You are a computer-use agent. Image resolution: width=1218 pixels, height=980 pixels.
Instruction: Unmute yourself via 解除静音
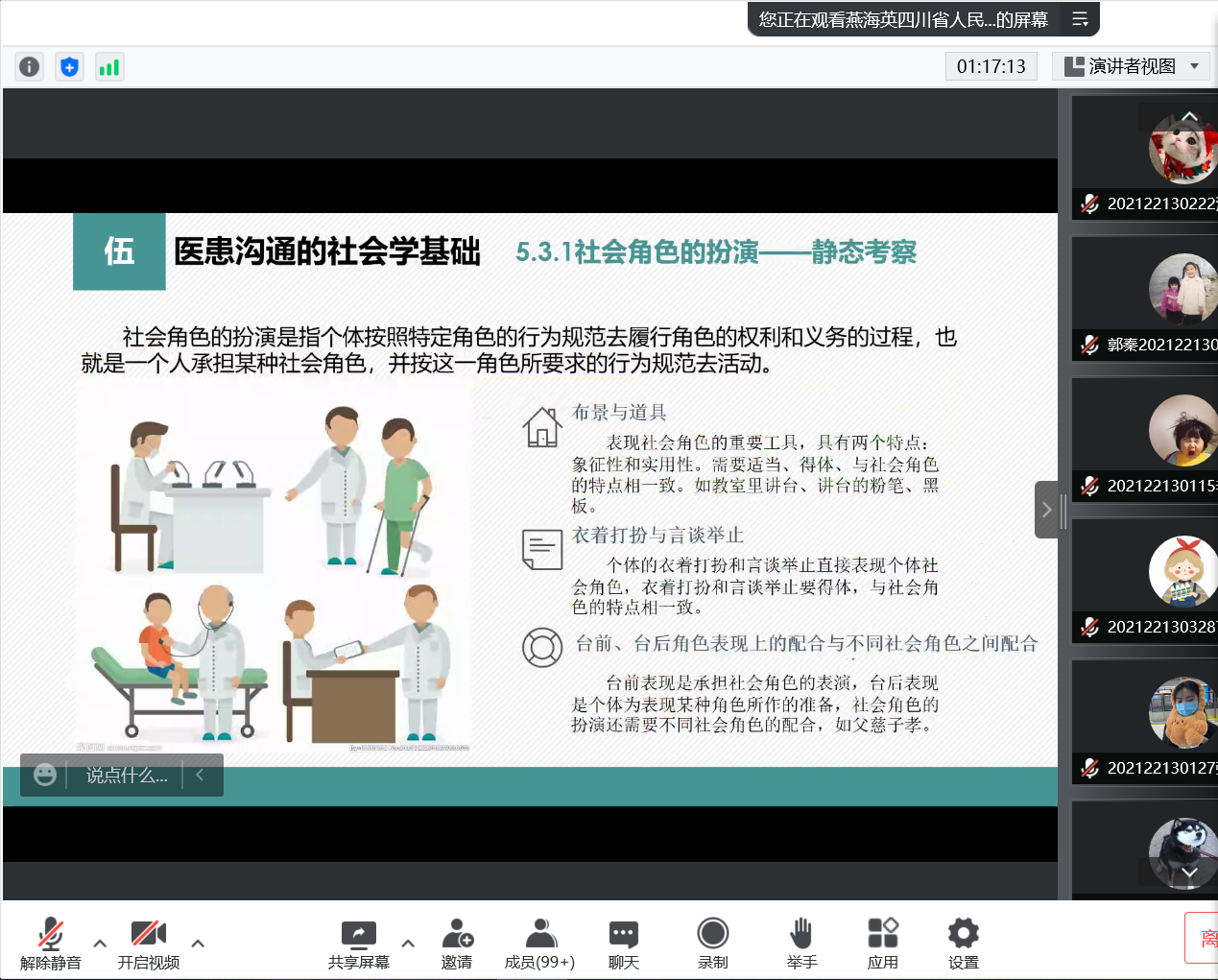[50, 942]
